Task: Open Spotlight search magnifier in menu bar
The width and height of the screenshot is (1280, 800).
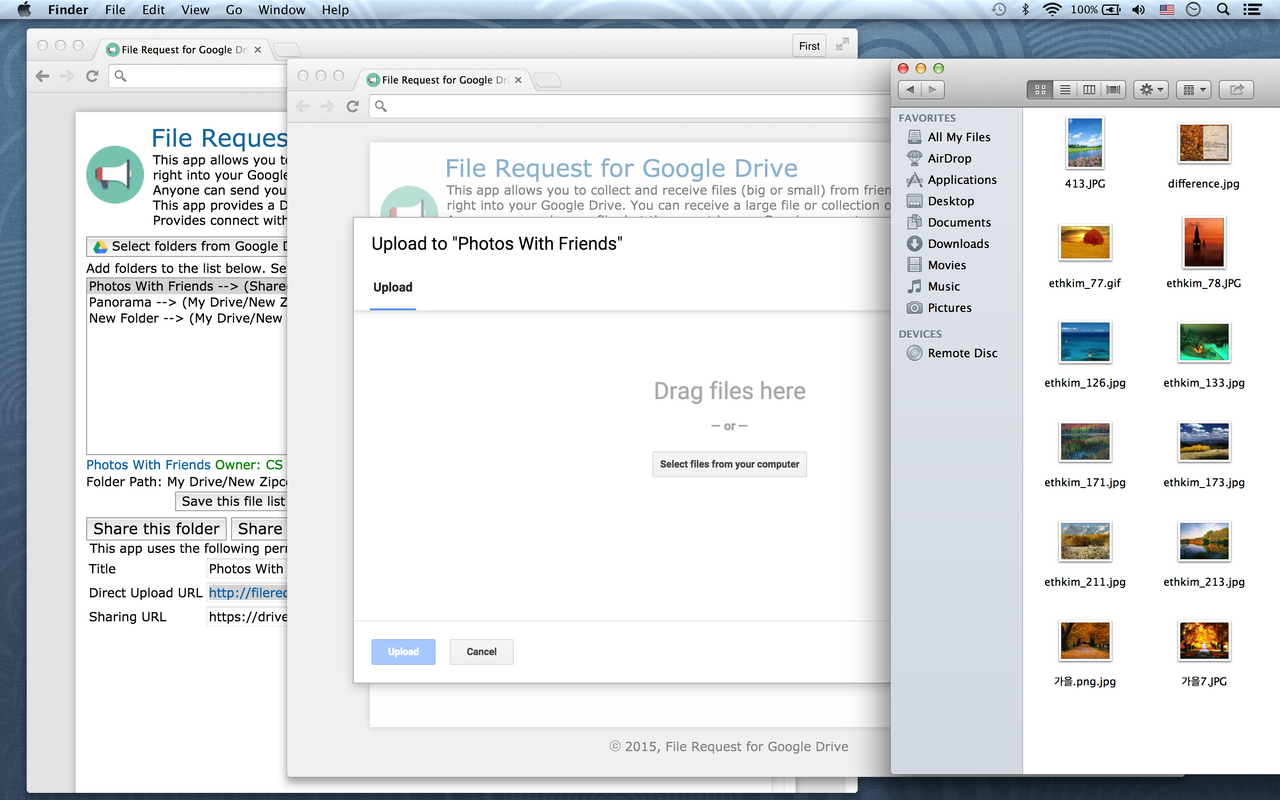Action: coord(1223,10)
